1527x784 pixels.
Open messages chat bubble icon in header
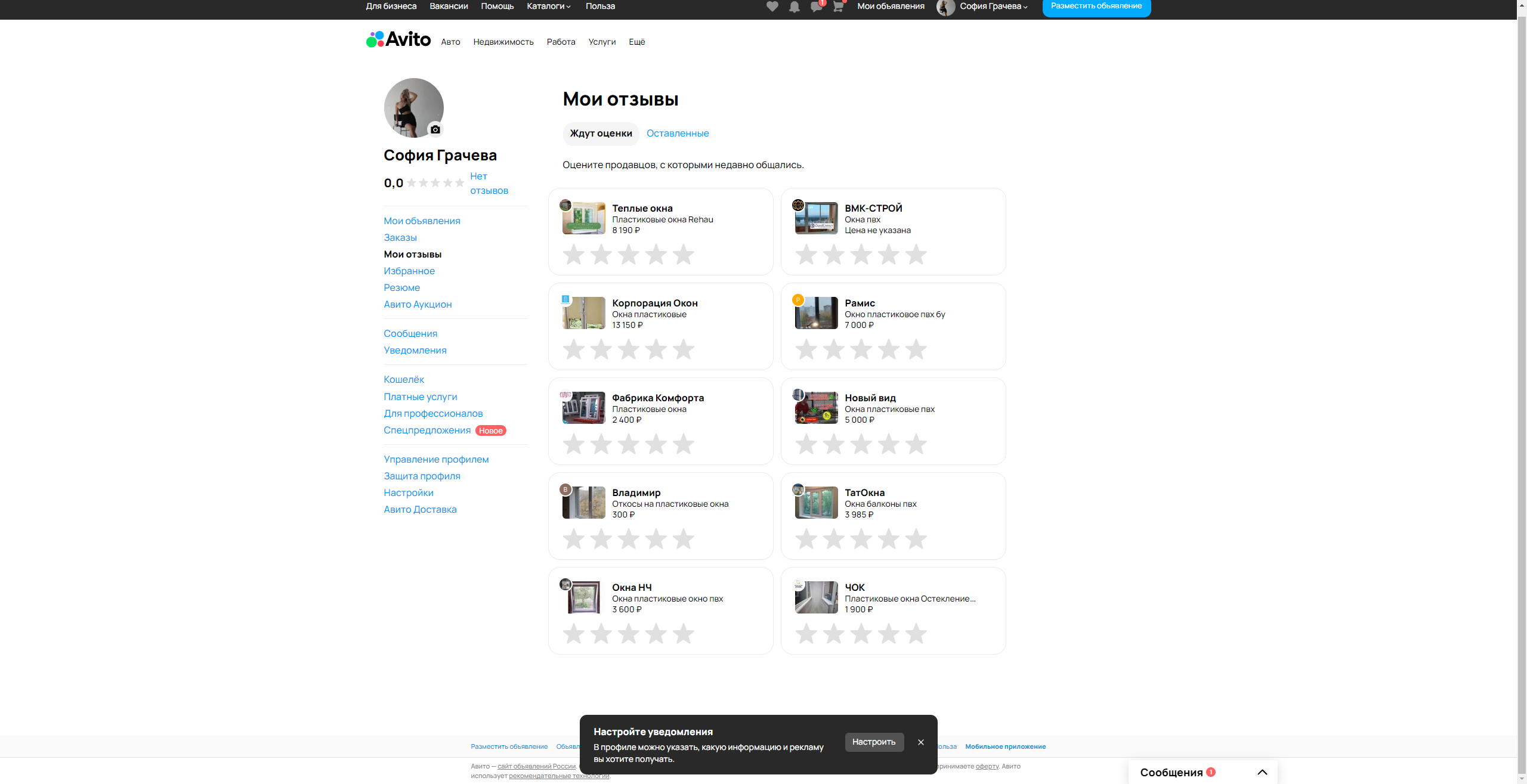point(816,7)
